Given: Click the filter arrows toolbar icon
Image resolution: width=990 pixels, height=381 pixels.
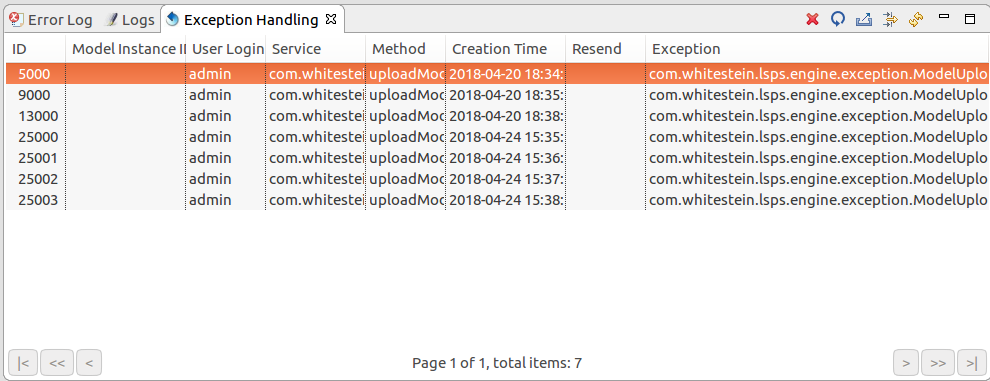Looking at the screenshot, I should click(x=890, y=20).
